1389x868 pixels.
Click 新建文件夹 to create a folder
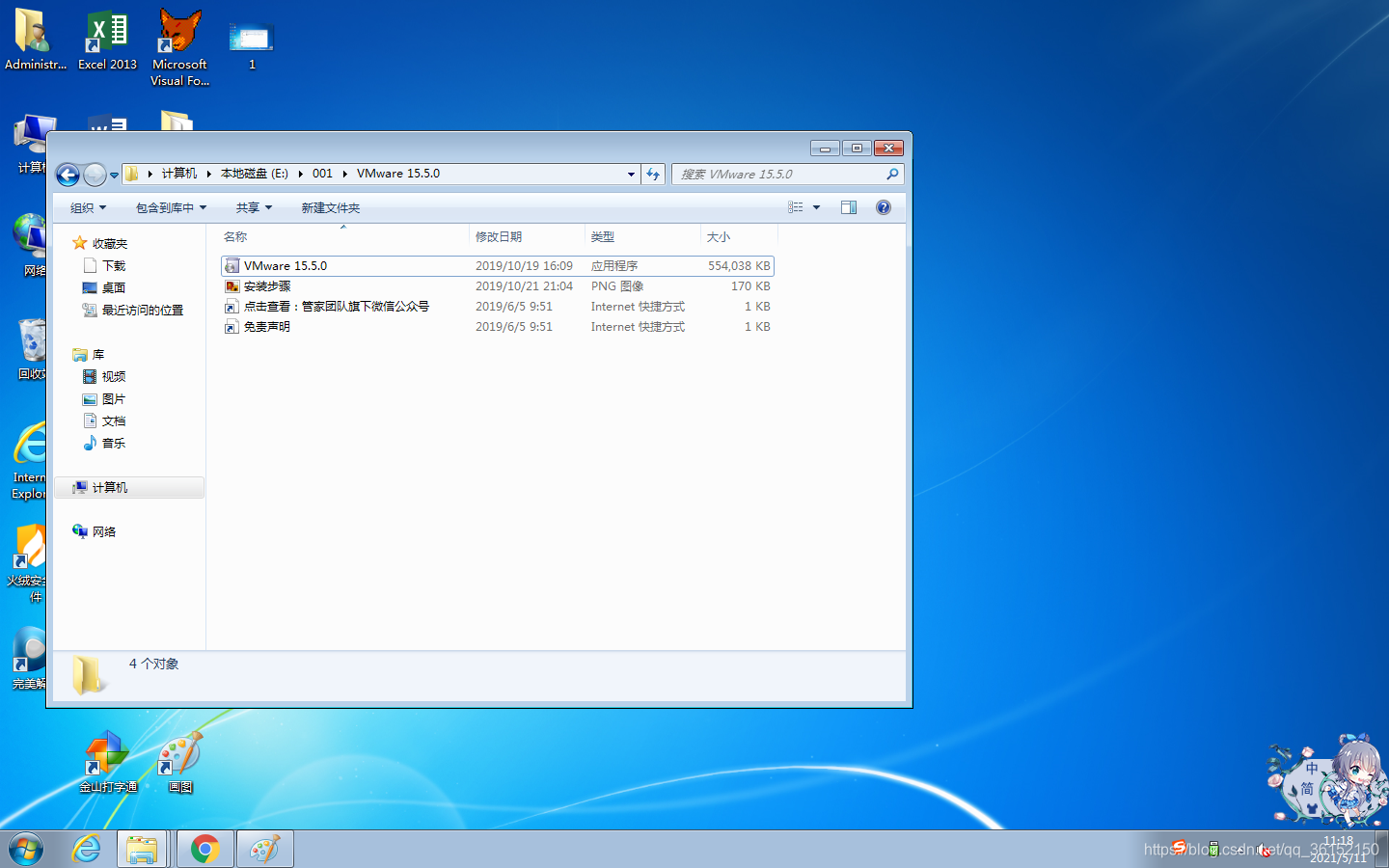[x=330, y=208]
